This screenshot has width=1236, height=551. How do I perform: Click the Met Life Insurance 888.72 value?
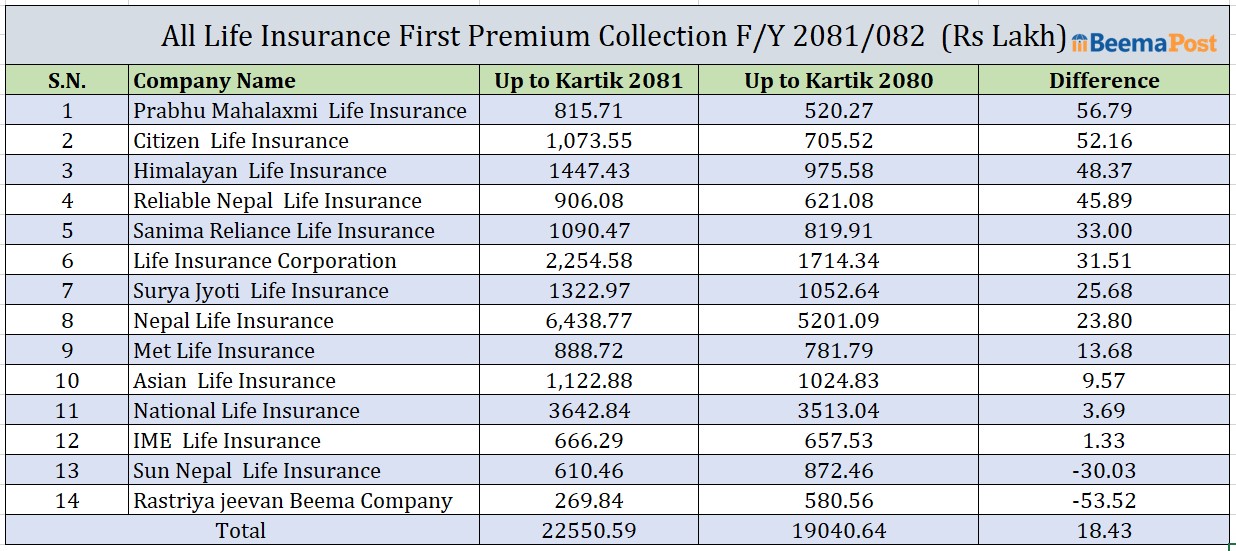pyautogui.click(x=588, y=351)
